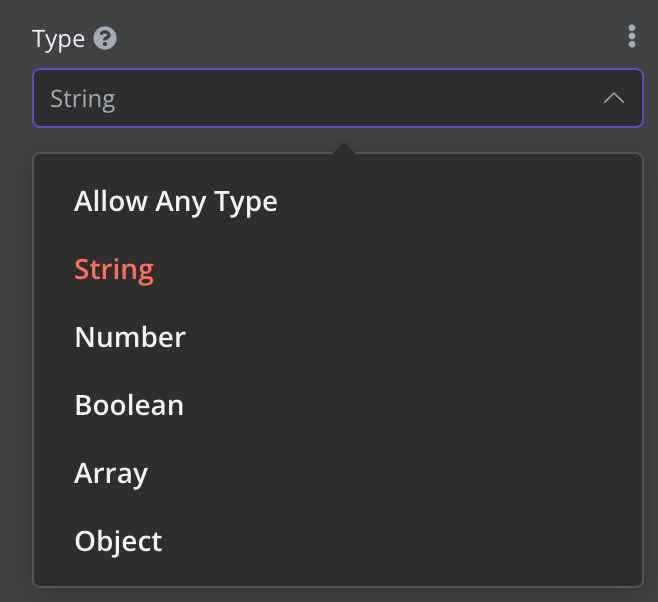Close the type list via the chevron arrow
Viewport: 658px width, 602px height.
613,98
